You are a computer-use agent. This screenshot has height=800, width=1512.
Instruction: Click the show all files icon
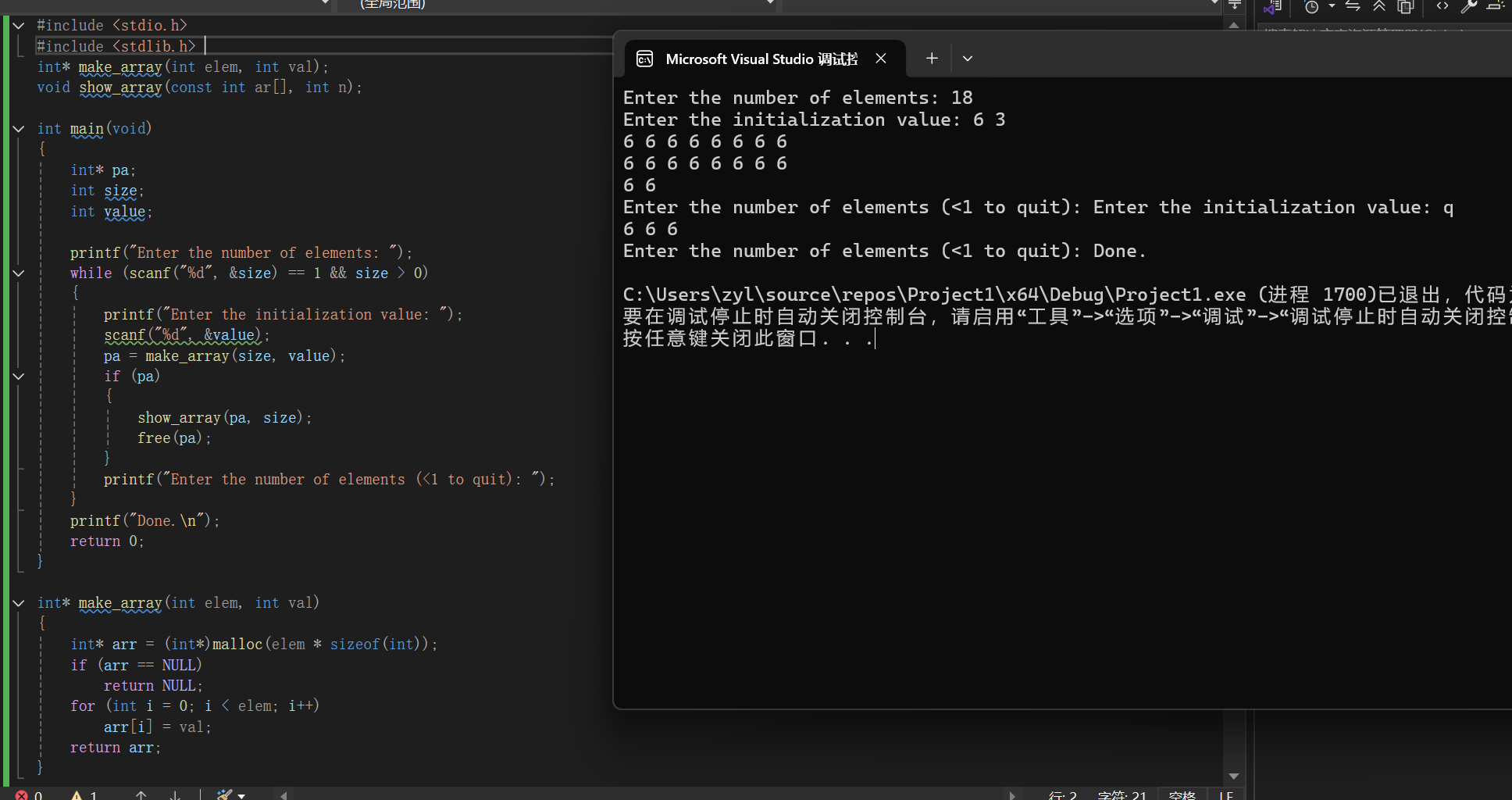1406,6
